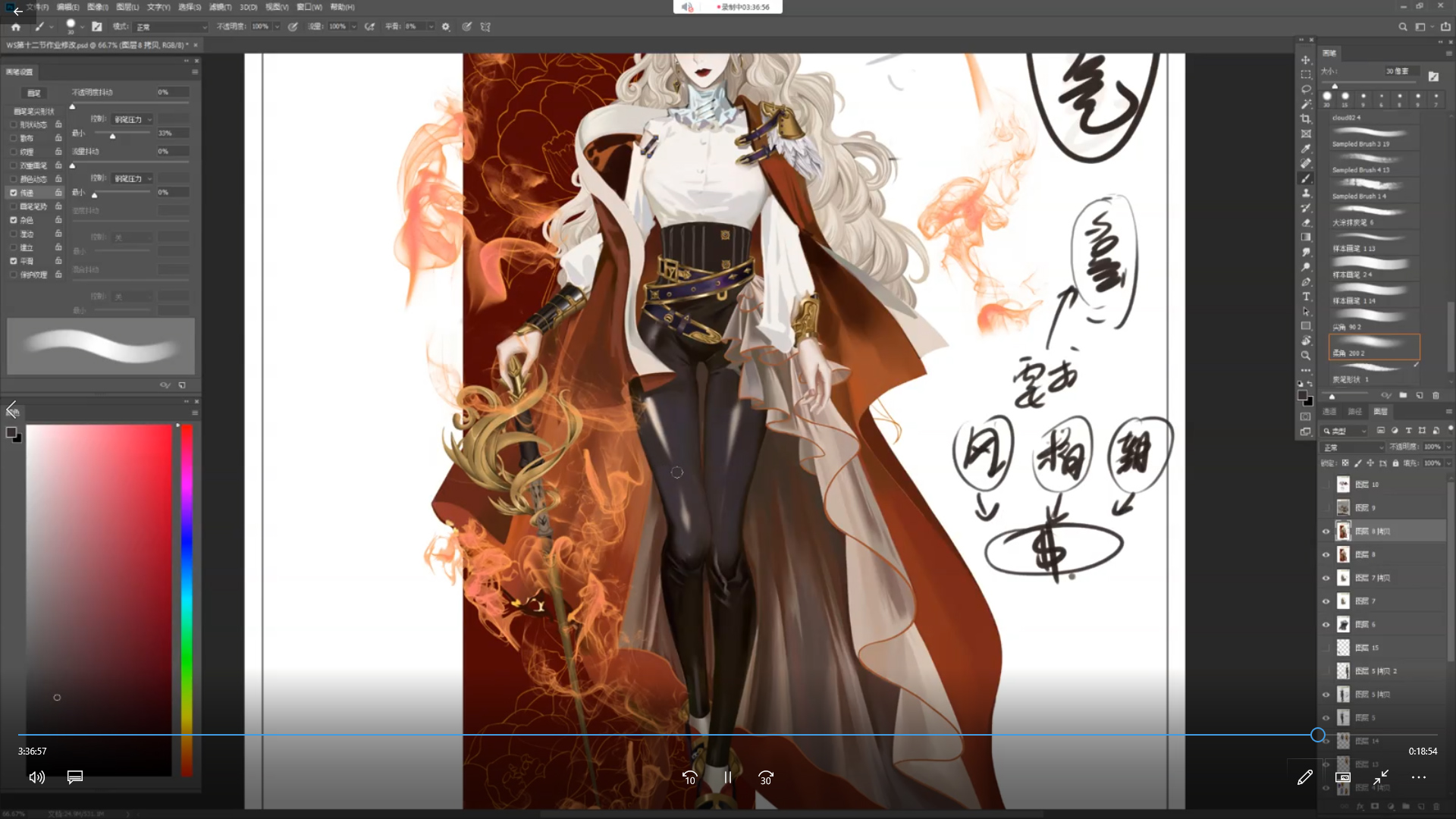This screenshot has width=1456, height=819.
Task: Open the layer filter 类型 dropdown
Action: coord(1344,431)
